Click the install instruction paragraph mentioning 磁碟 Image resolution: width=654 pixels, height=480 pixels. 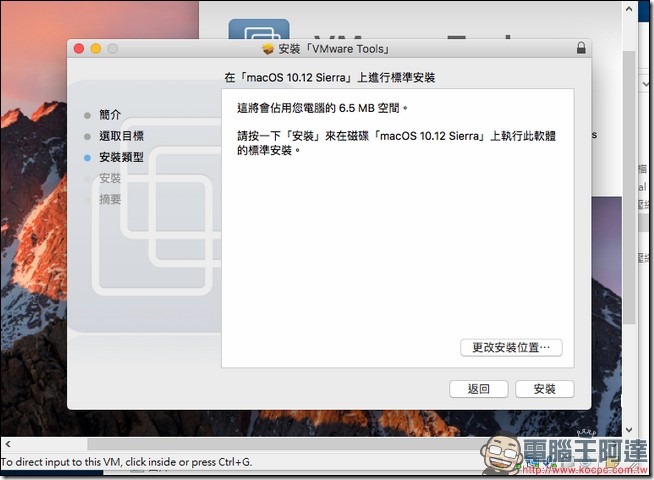(x=396, y=143)
